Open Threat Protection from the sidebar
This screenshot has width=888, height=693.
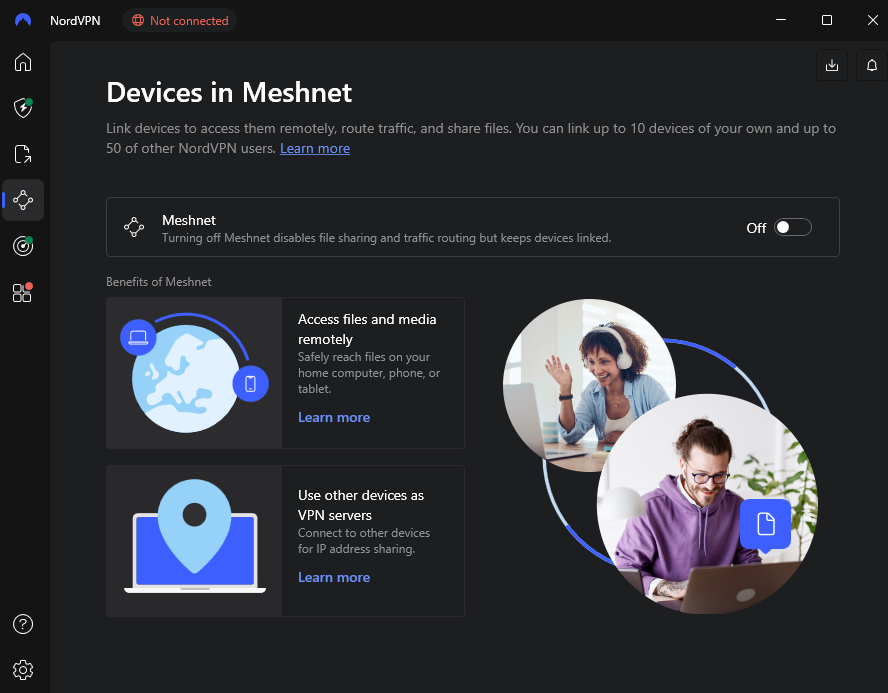[x=23, y=108]
